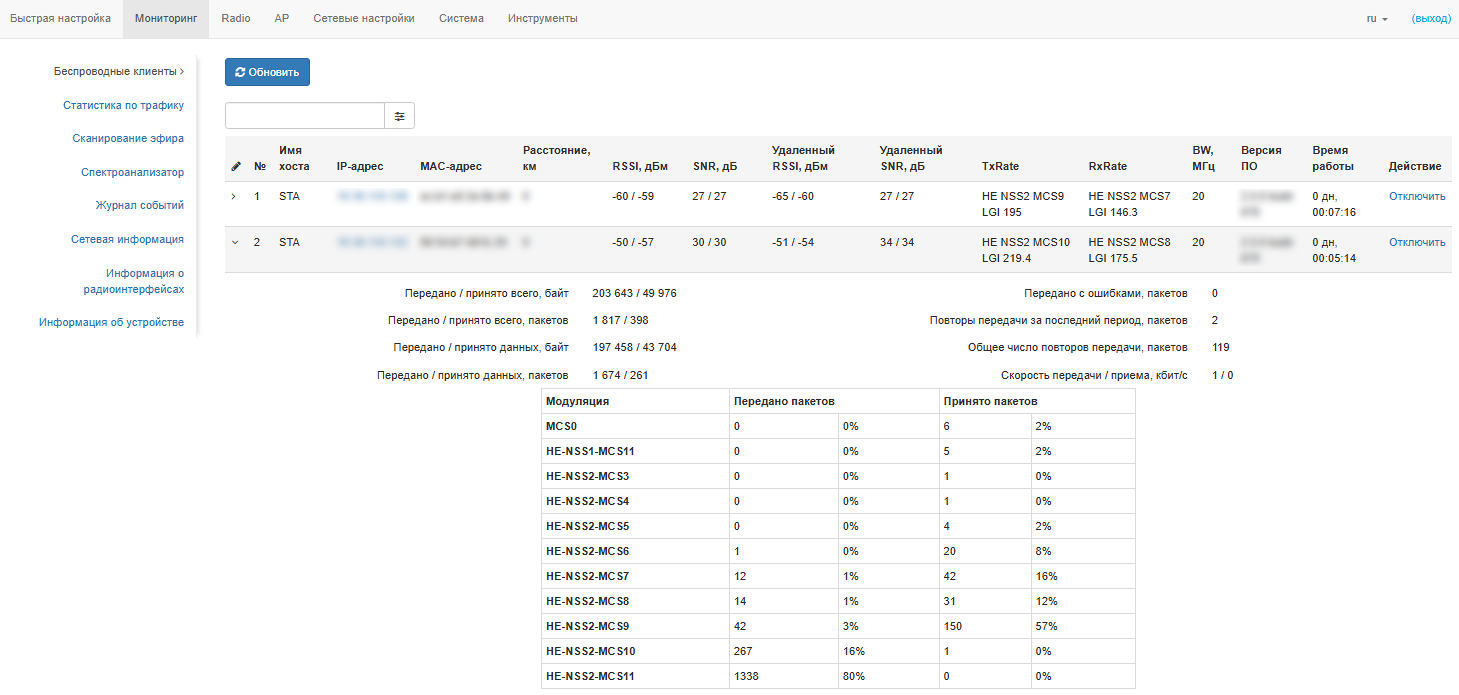
Task: Click blurred IP-address link in row 1
Action: (x=372, y=196)
